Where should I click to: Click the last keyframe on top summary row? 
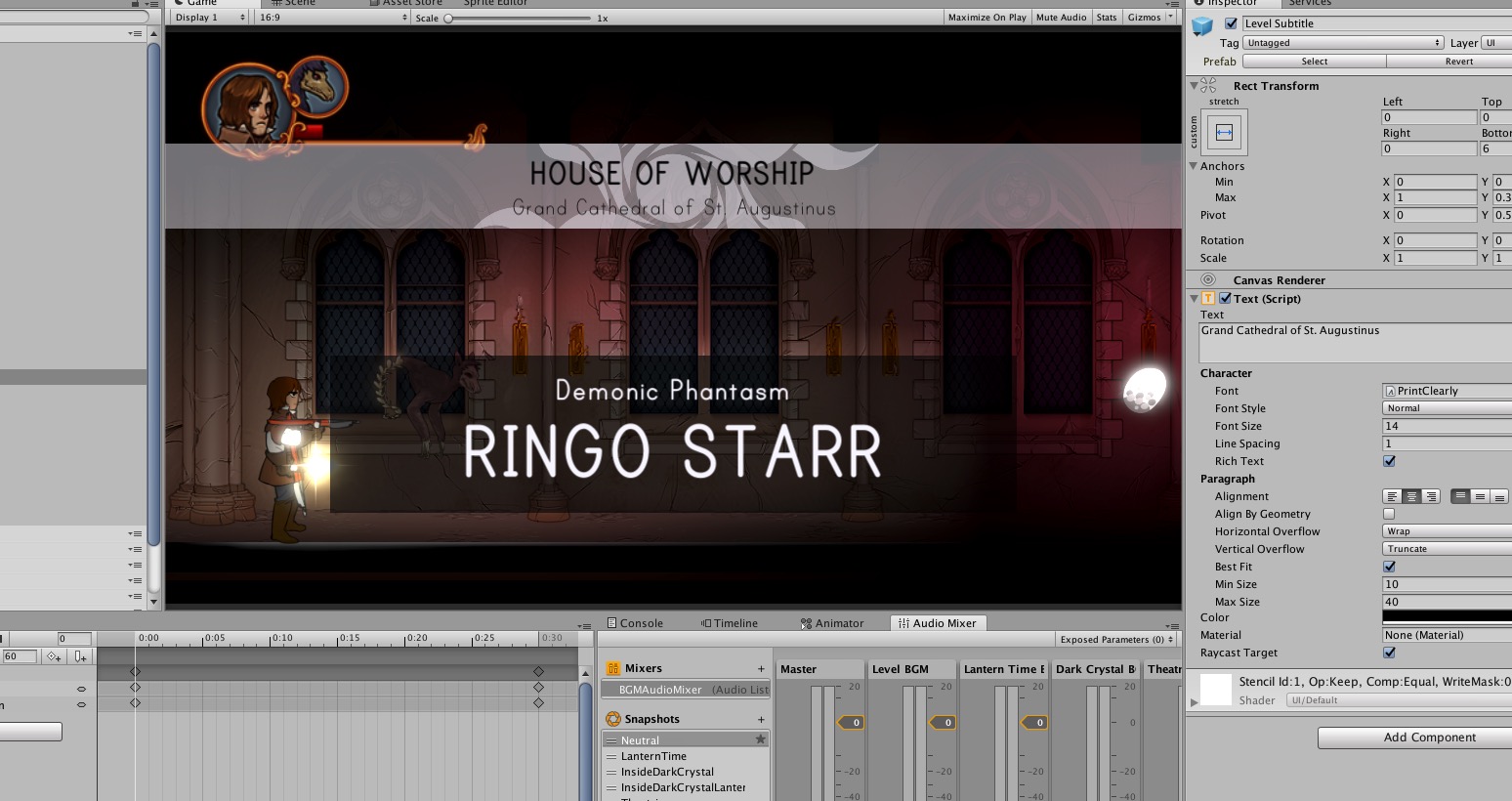click(538, 671)
